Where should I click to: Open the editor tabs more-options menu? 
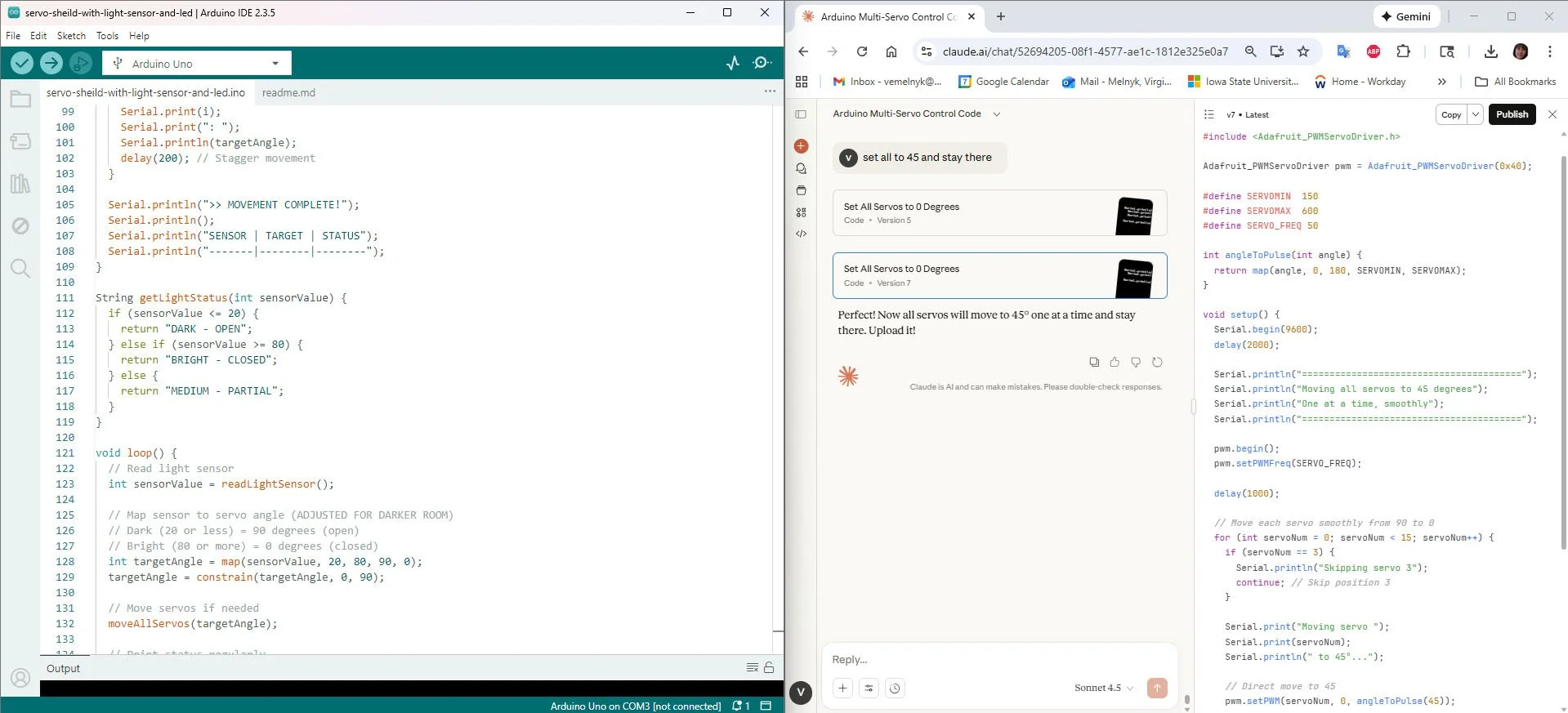click(770, 91)
